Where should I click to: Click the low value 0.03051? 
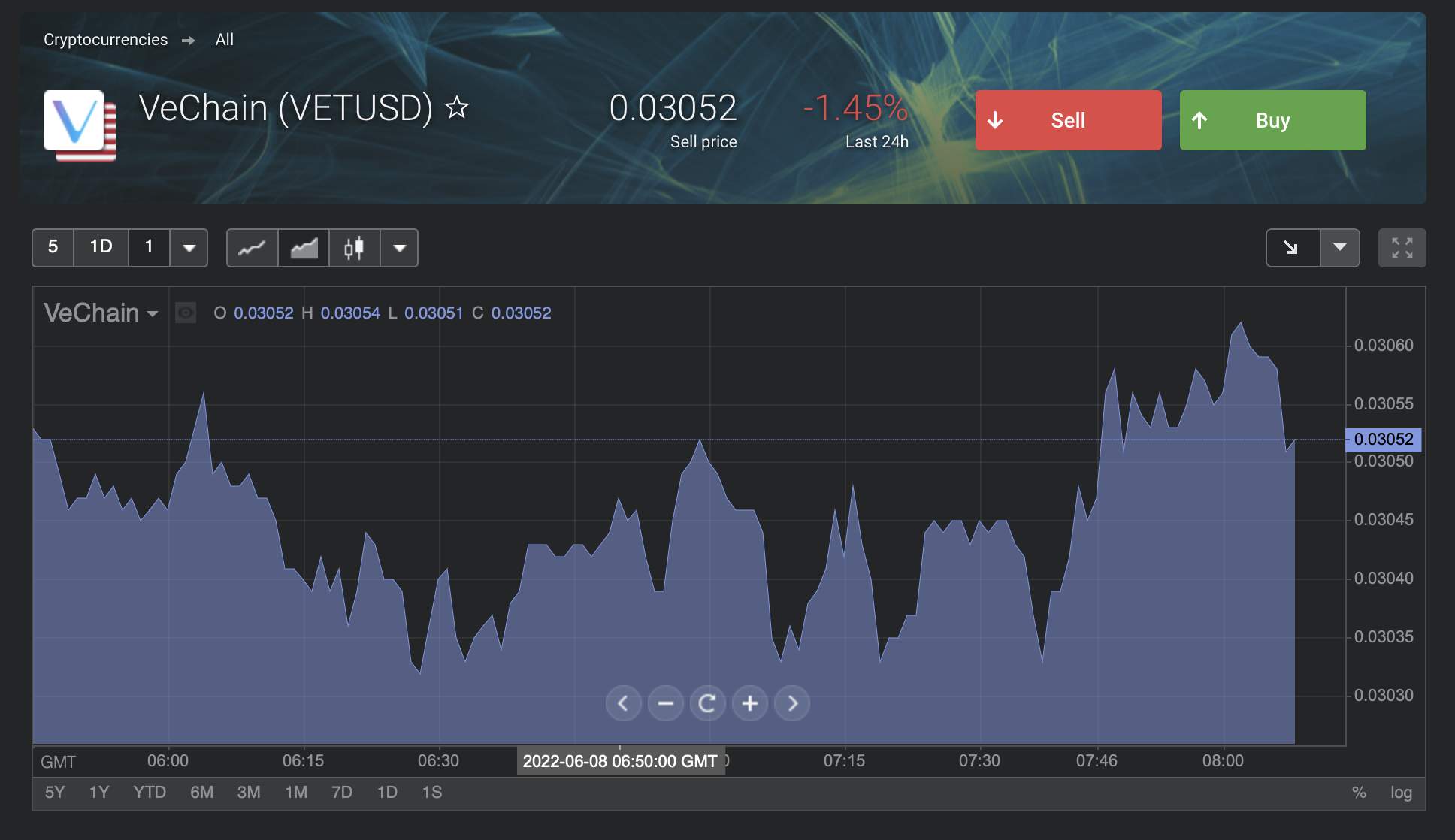[434, 313]
